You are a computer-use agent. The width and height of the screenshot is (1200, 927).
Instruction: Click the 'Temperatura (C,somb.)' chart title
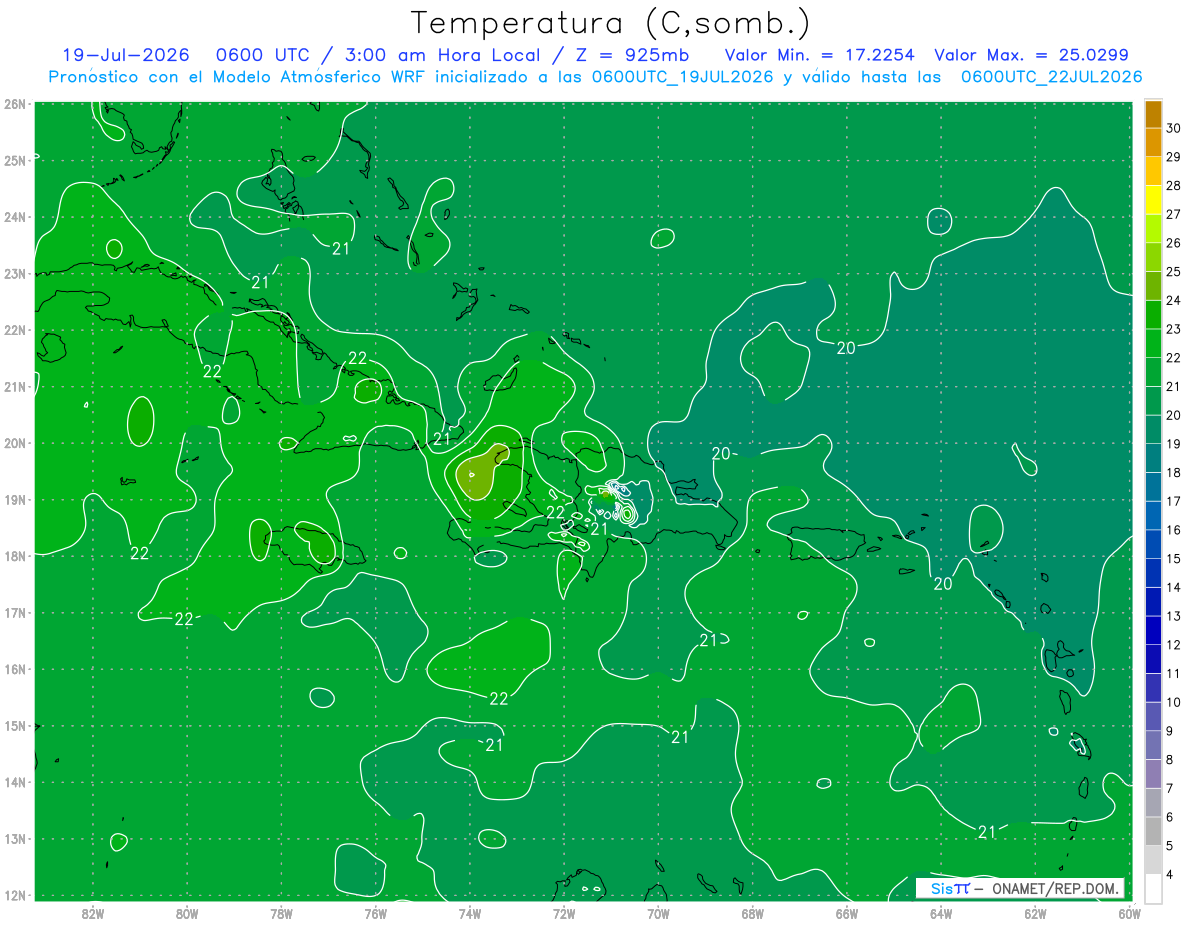pos(610,23)
